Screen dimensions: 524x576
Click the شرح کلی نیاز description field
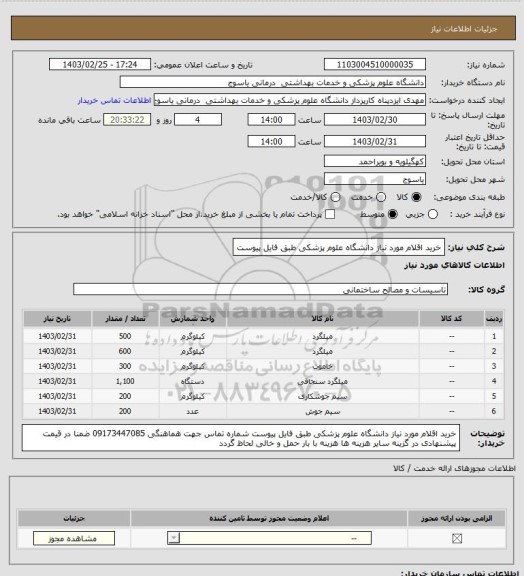pyautogui.click(x=339, y=247)
